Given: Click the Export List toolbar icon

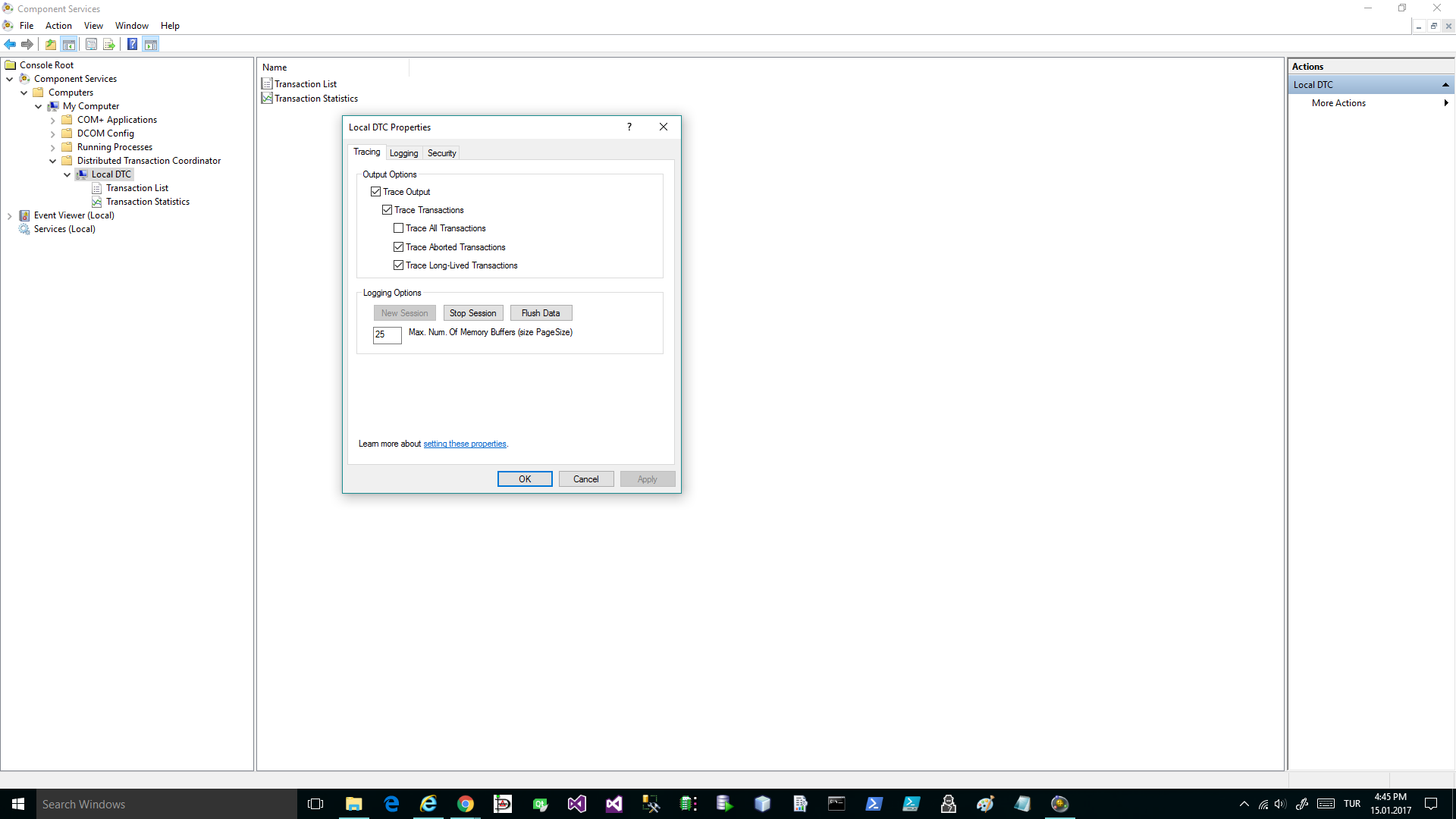Looking at the screenshot, I should [109, 44].
